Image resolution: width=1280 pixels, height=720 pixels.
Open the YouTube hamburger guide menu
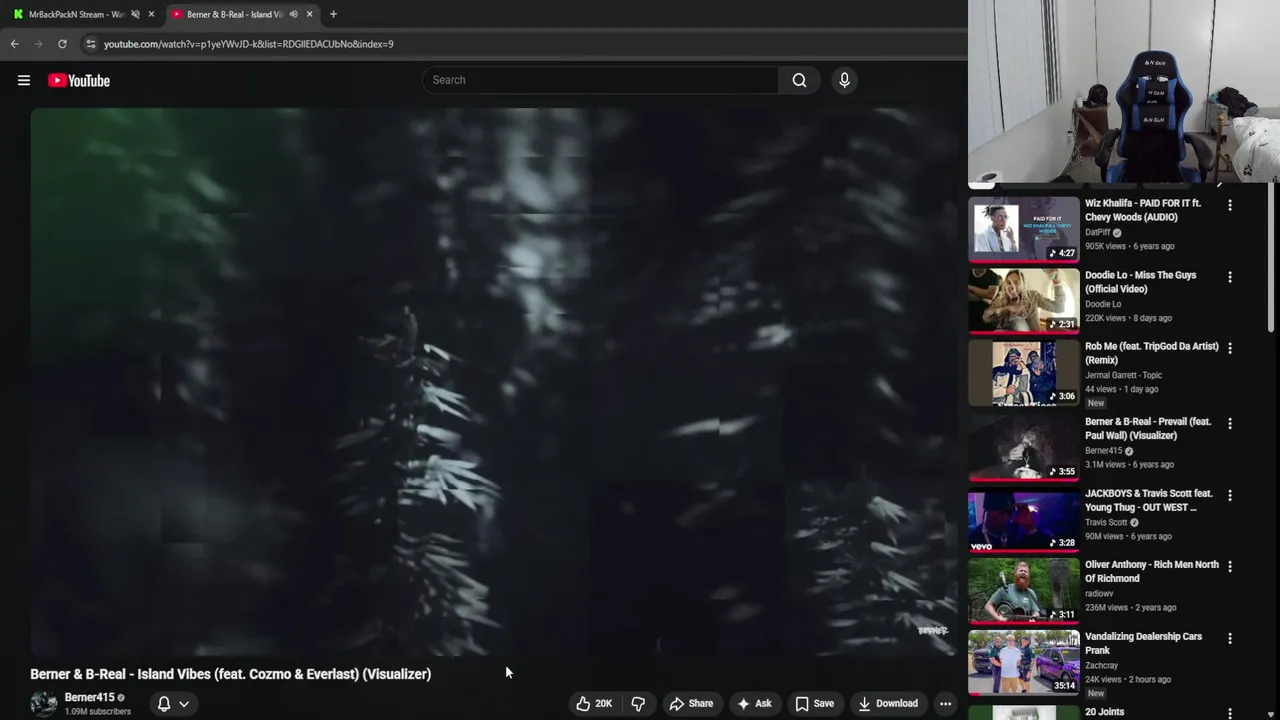click(x=24, y=81)
